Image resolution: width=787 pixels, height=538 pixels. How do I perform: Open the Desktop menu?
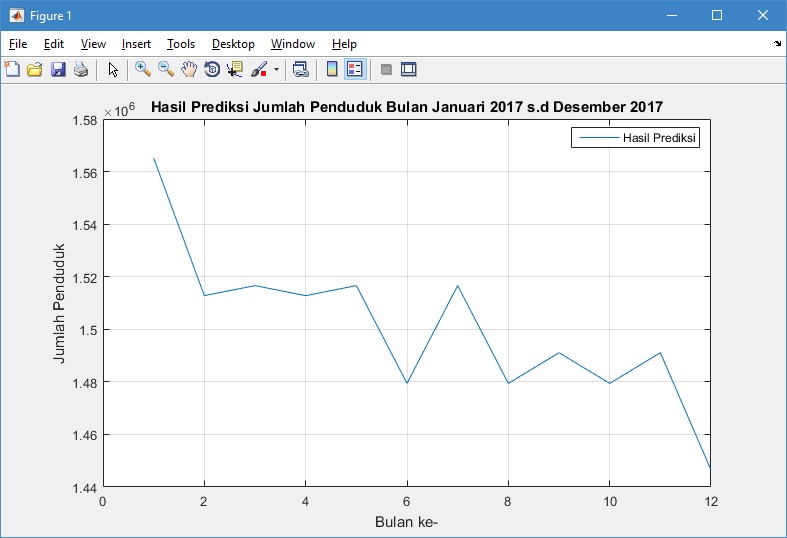click(233, 44)
